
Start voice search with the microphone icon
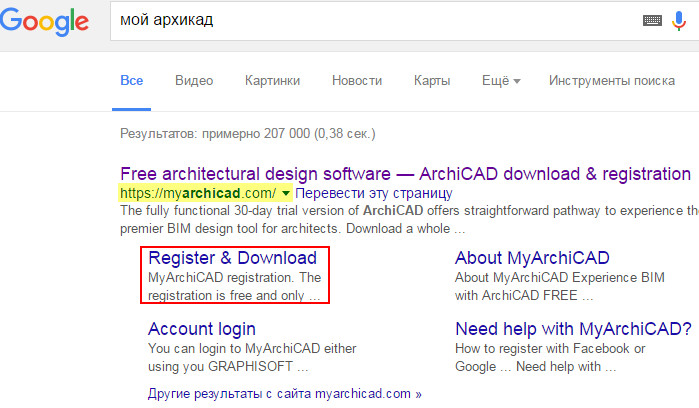click(x=679, y=21)
